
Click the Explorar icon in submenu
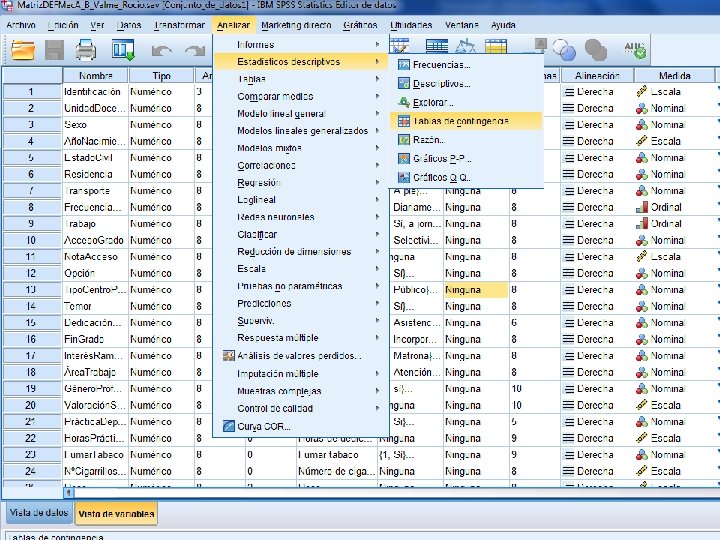(x=404, y=102)
